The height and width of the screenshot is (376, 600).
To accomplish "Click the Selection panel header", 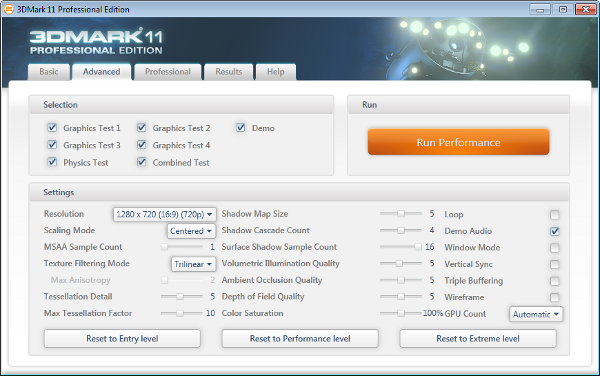I will point(181,105).
